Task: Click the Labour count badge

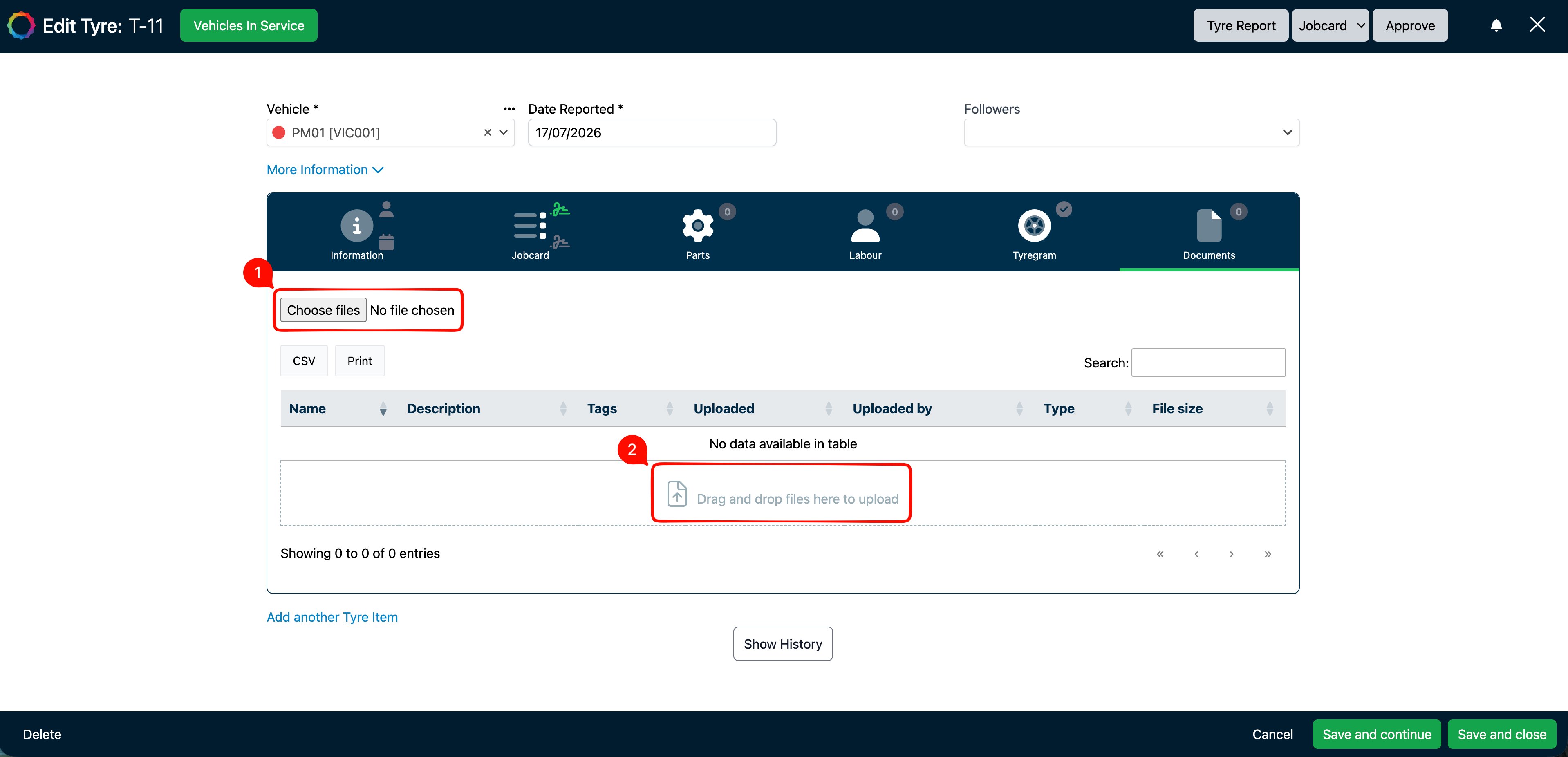Action: click(x=894, y=212)
